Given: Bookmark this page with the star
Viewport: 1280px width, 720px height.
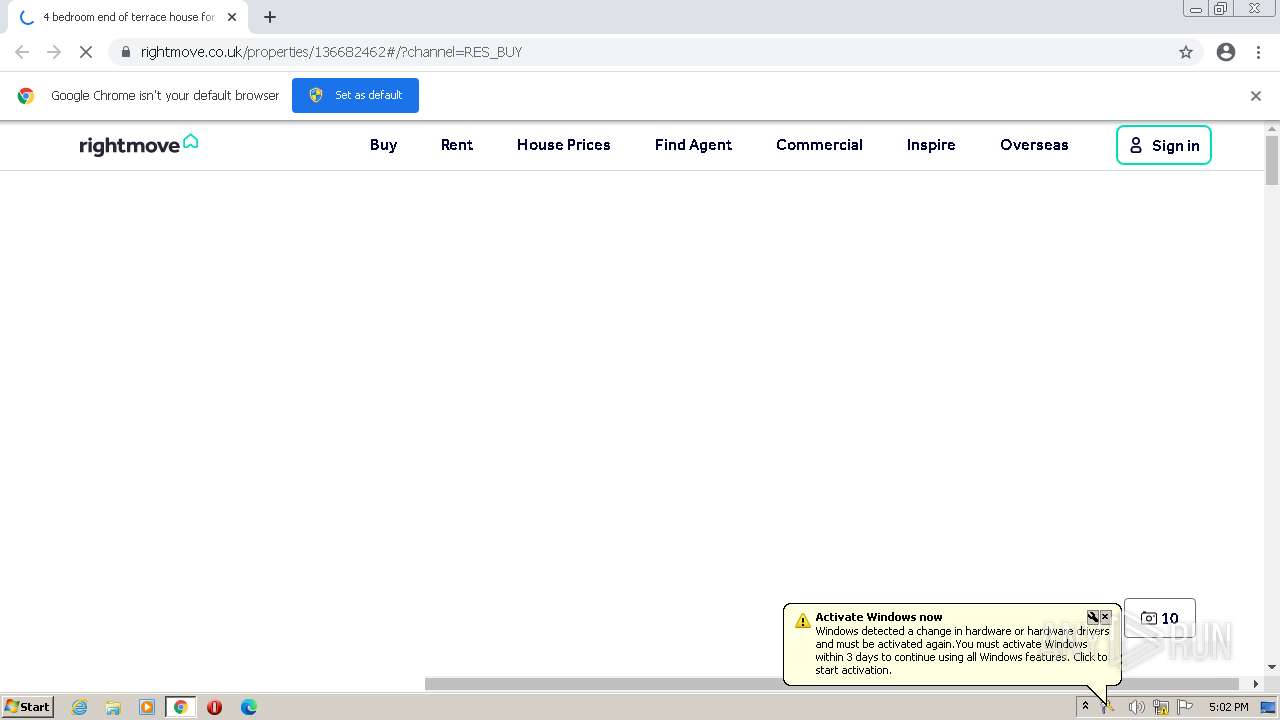Looking at the screenshot, I should pyautogui.click(x=1186, y=52).
